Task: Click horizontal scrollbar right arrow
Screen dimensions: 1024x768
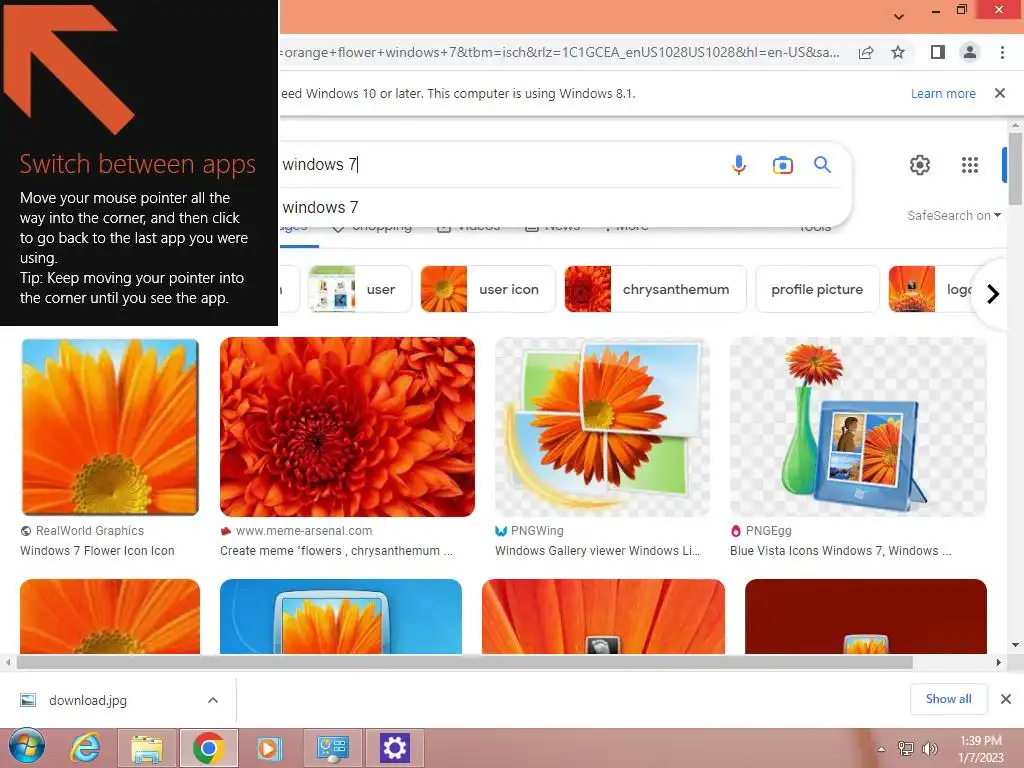Action: 999,662
